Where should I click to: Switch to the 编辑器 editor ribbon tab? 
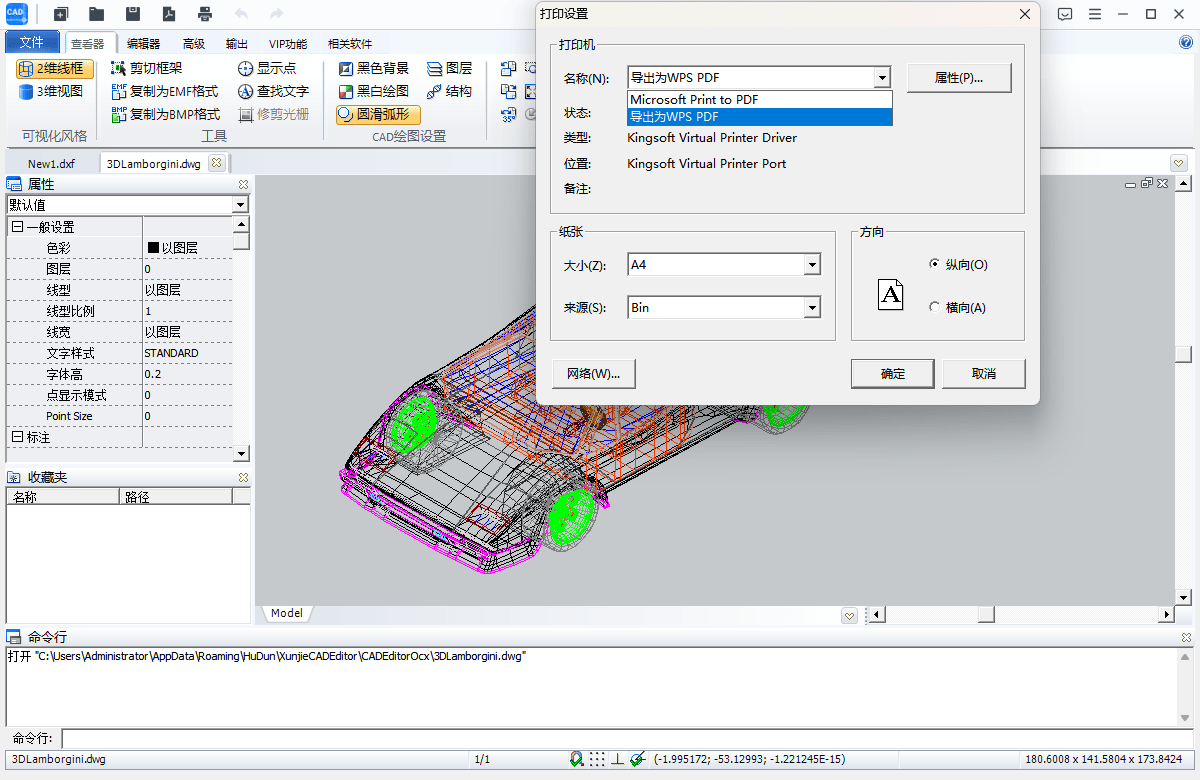click(143, 44)
